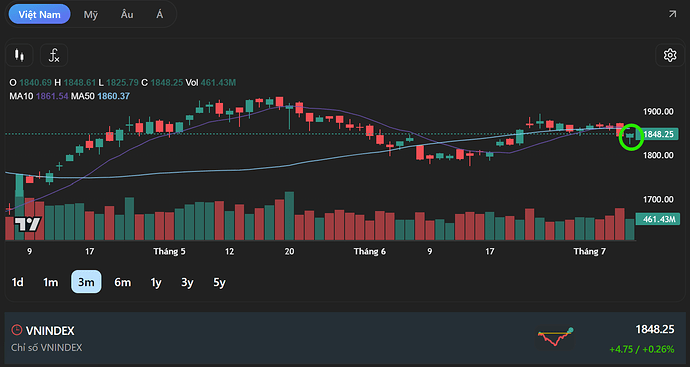
Task: Open the VNINDEX row title
Action: tap(50, 330)
